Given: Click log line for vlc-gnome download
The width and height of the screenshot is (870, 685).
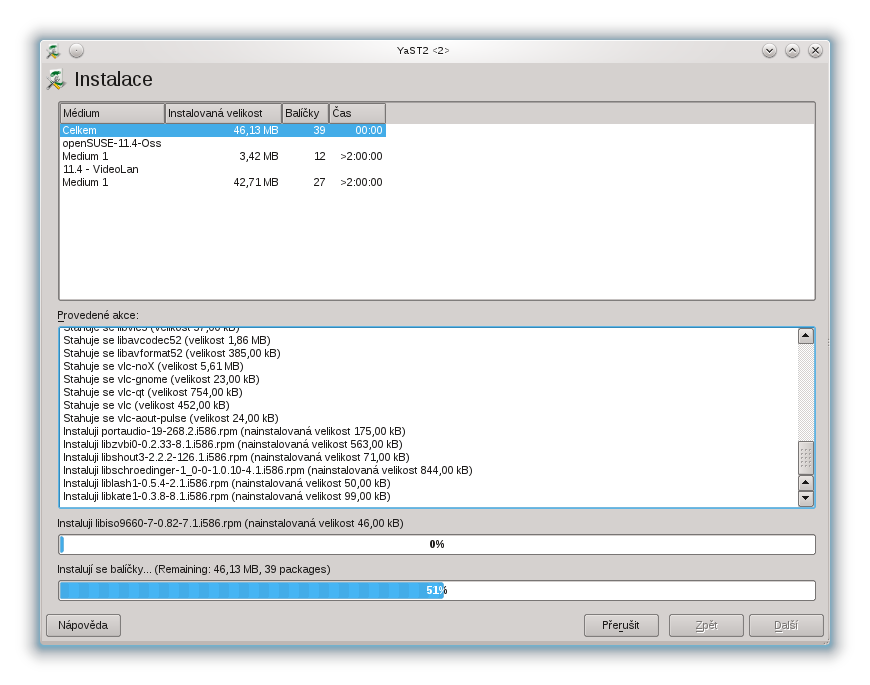Looking at the screenshot, I should (161, 379).
